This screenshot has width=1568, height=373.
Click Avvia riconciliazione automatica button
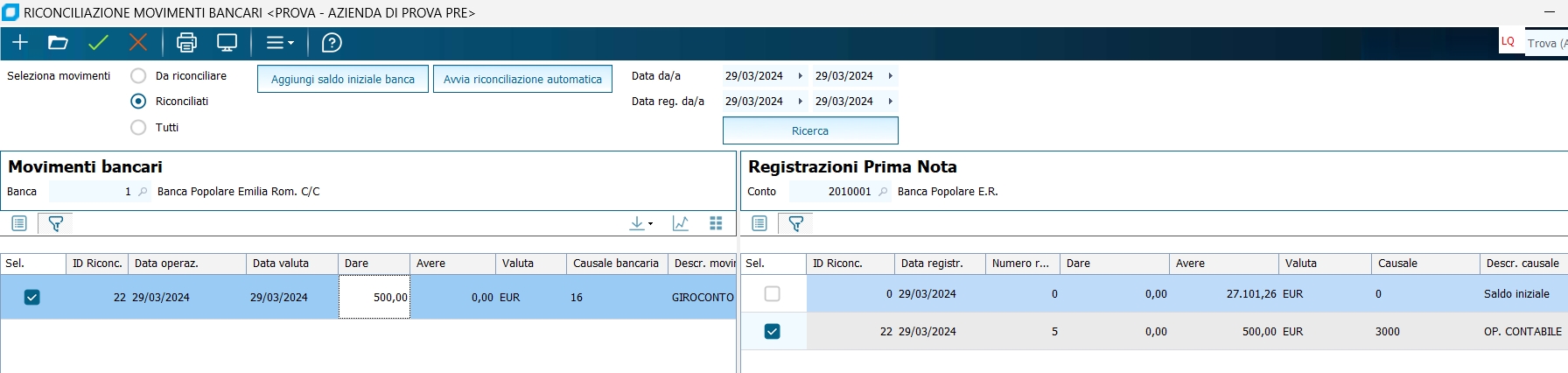click(x=522, y=79)
